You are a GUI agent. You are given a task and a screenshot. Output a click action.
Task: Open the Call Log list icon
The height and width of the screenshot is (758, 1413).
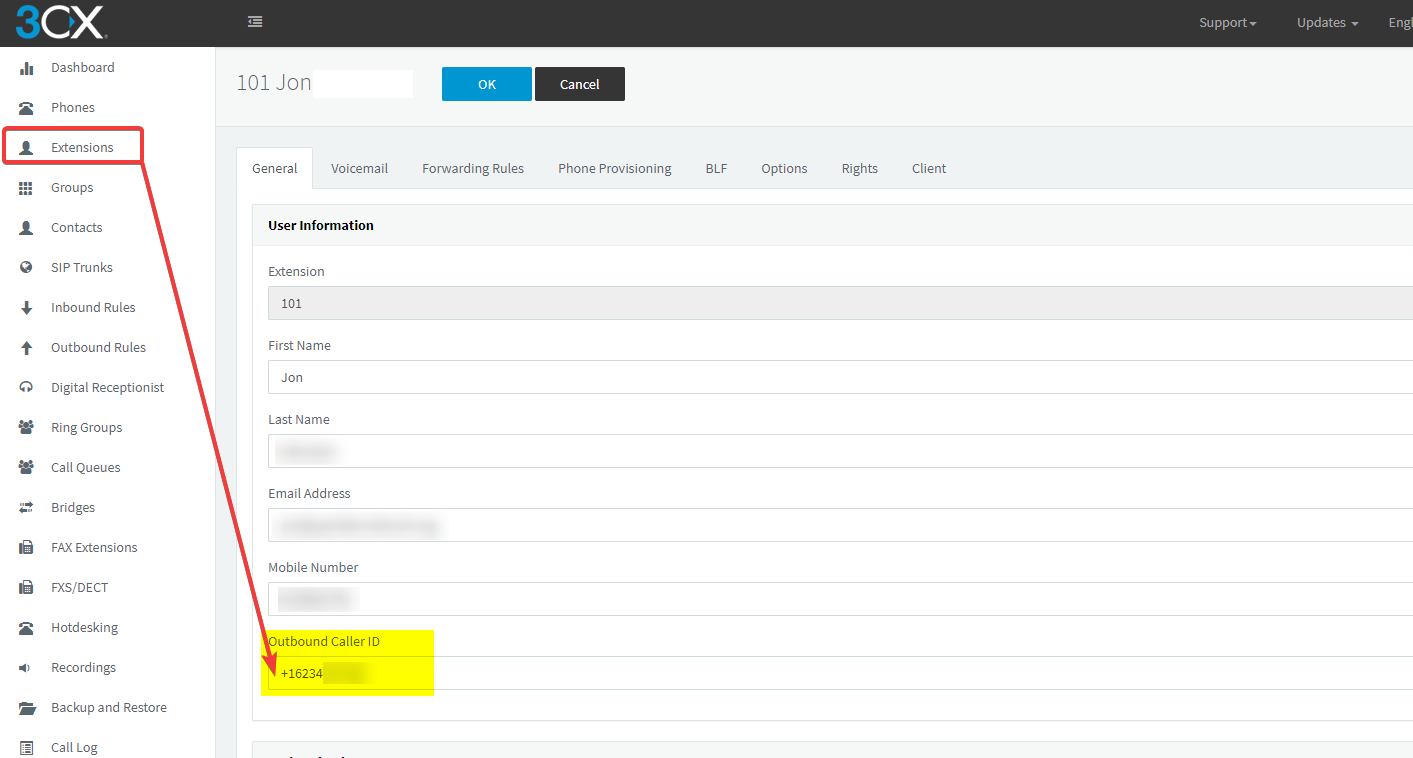pyautogui.click(x=27, y=748)
